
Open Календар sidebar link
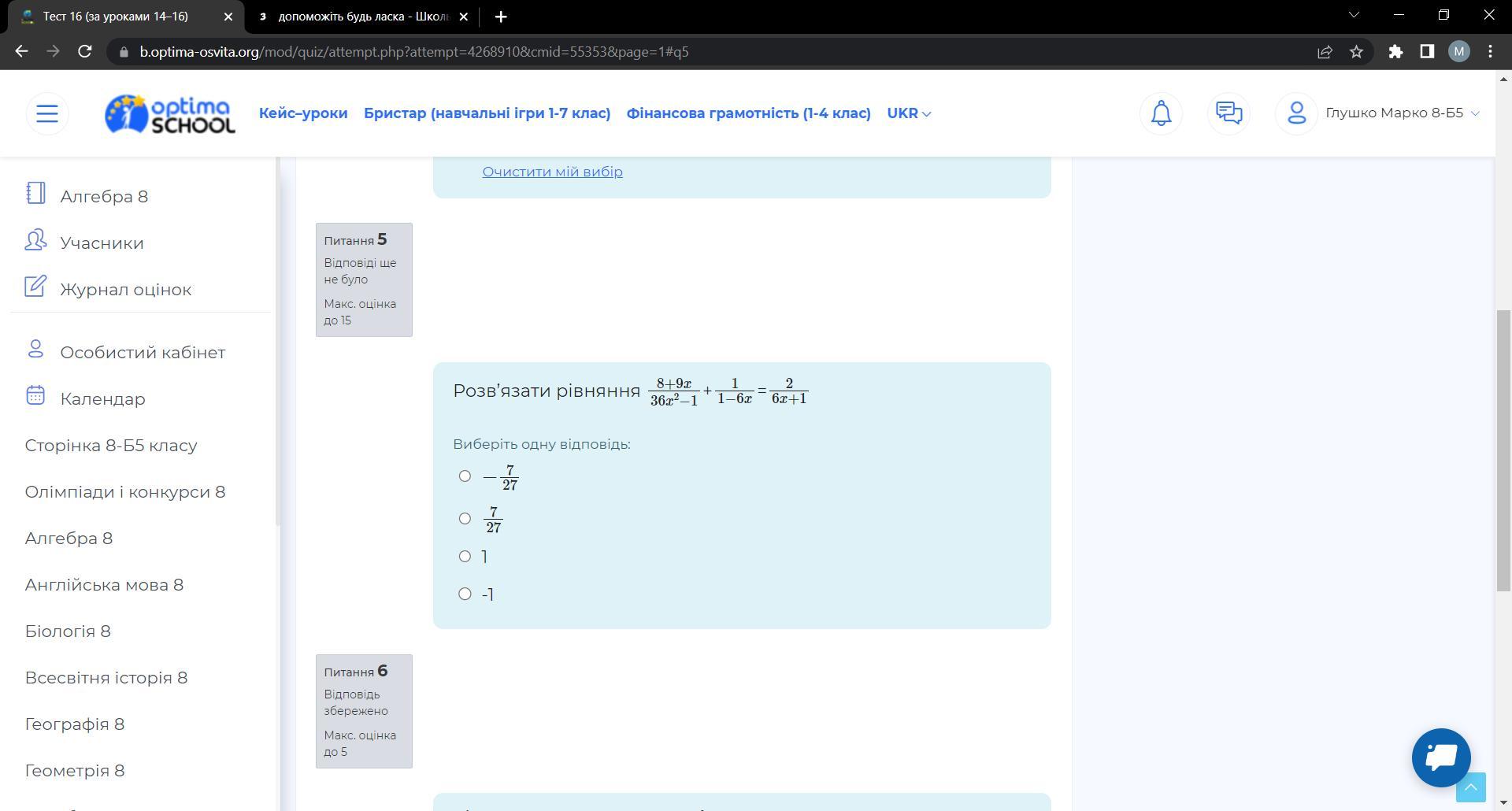point(103,399)
